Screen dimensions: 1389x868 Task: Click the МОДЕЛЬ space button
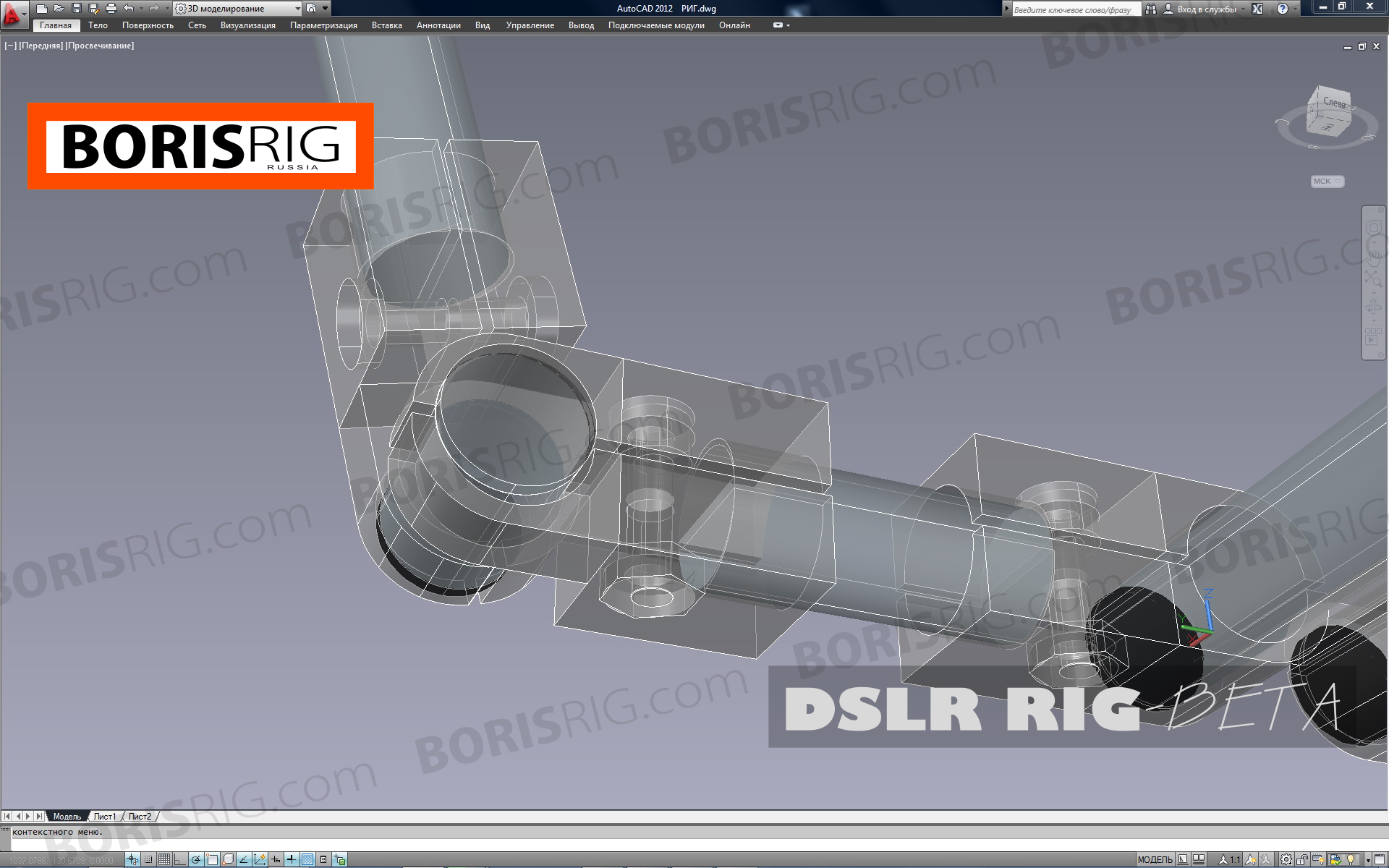1155,860
